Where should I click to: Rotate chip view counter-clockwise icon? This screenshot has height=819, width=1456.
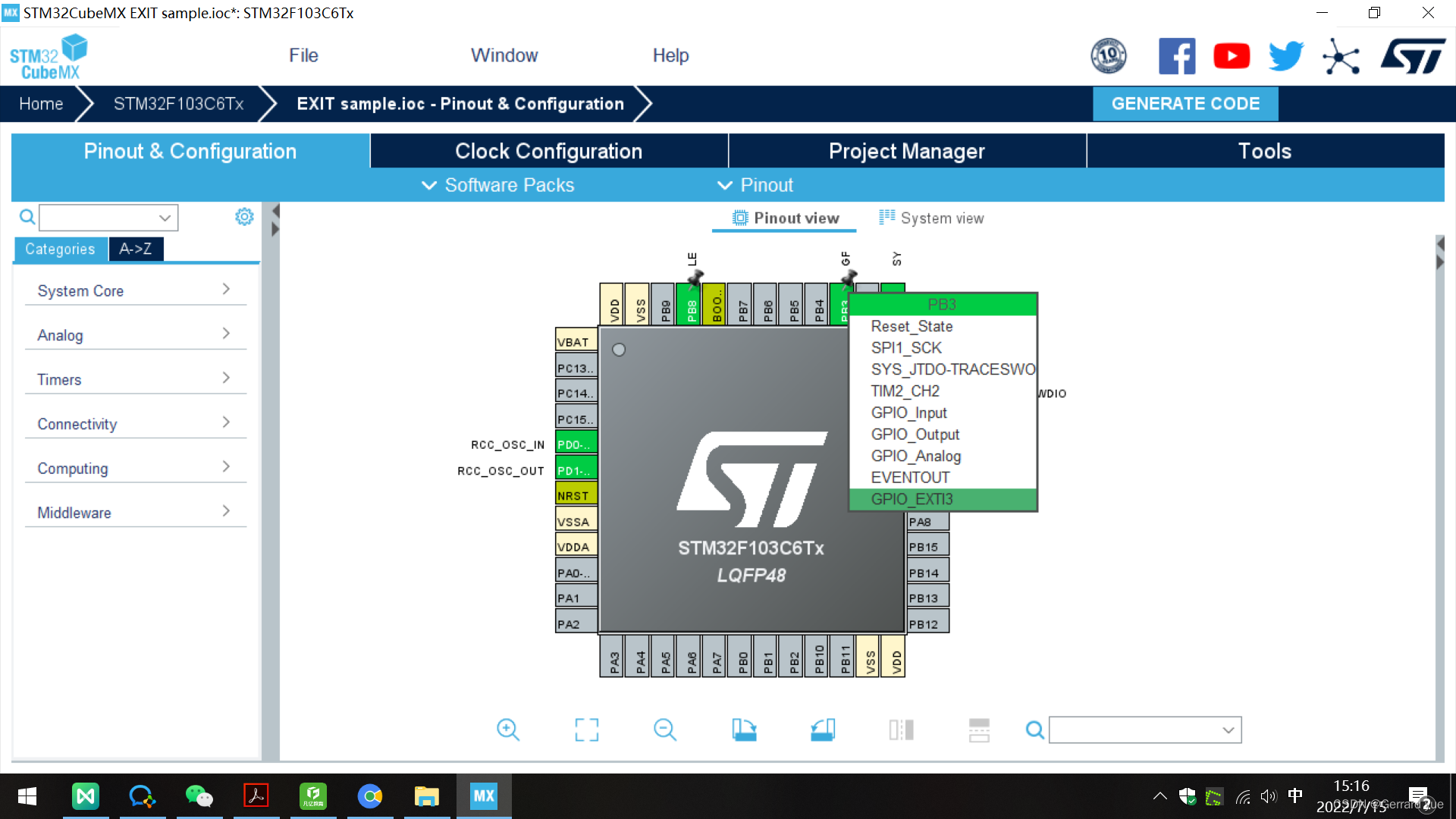point(823,730)
